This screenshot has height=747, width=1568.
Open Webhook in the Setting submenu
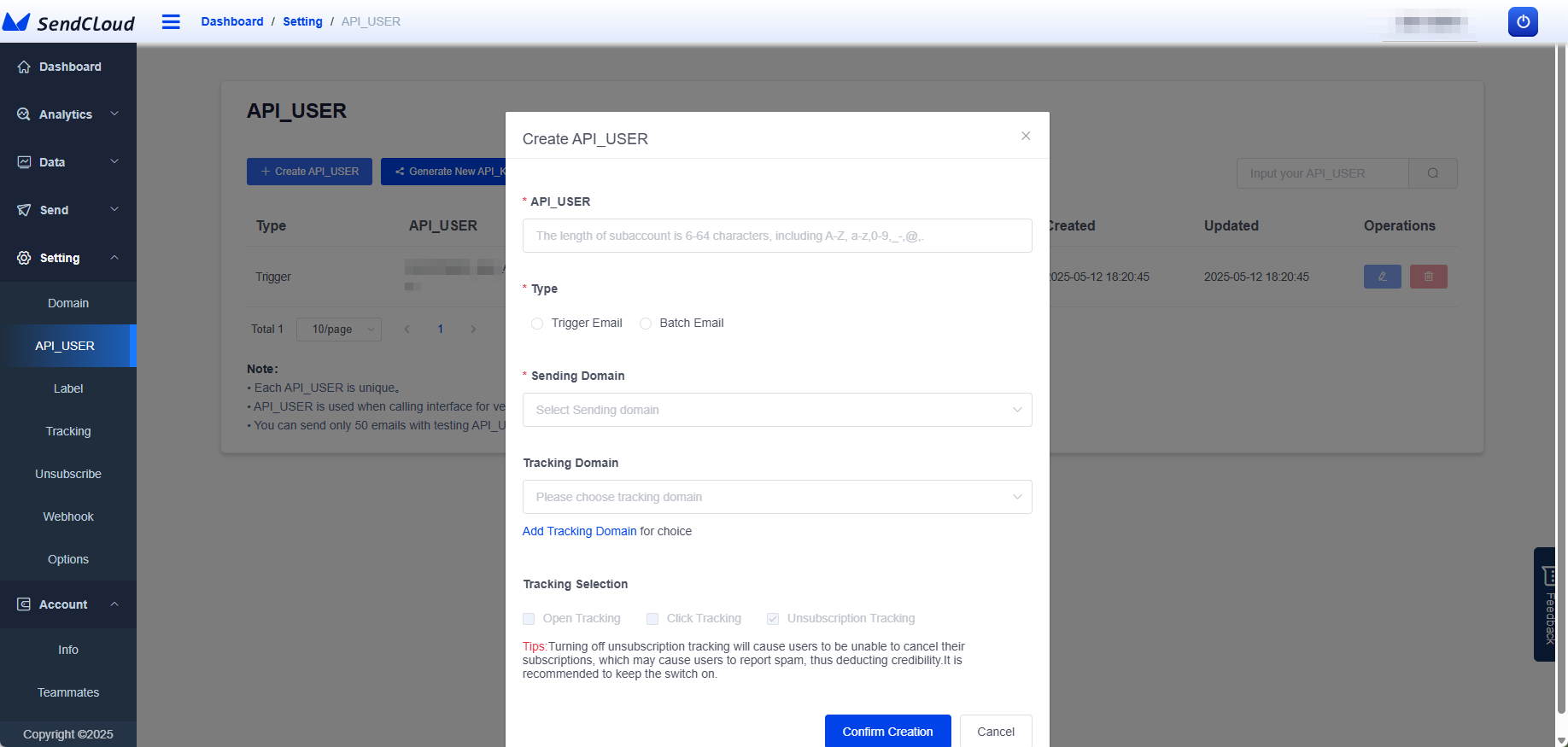click(x=68, y=516)
